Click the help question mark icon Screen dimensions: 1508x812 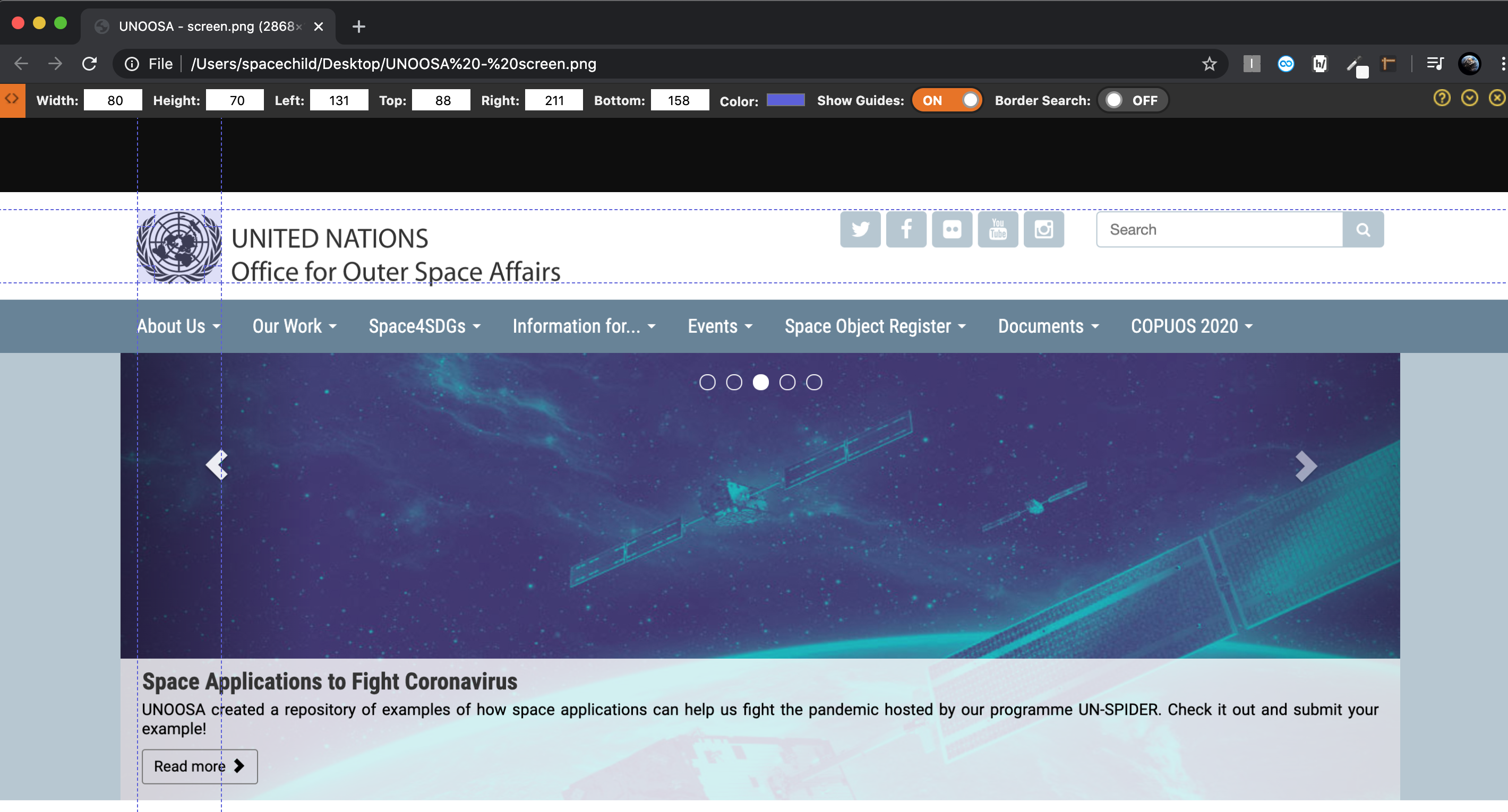pyautogui.click(x=1441, y=98)
